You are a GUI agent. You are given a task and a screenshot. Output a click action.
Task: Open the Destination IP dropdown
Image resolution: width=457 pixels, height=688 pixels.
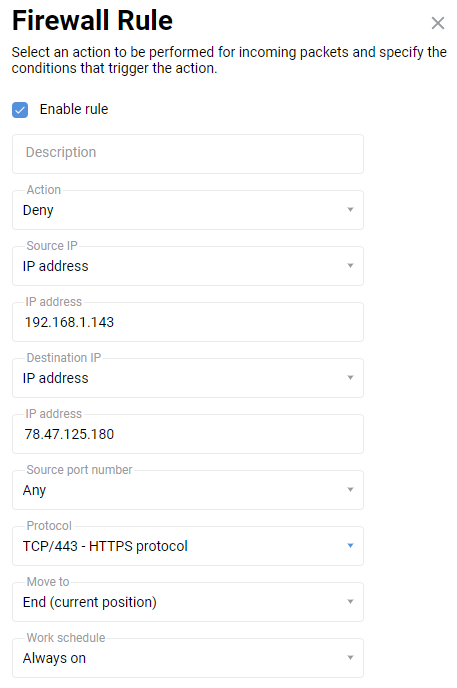coord(188,378)
